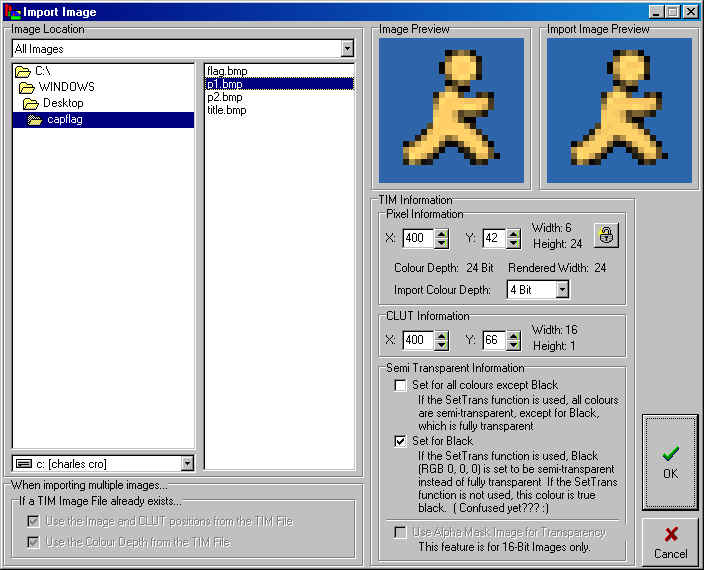Minimize the Import Image window

[x=656, y=12]
